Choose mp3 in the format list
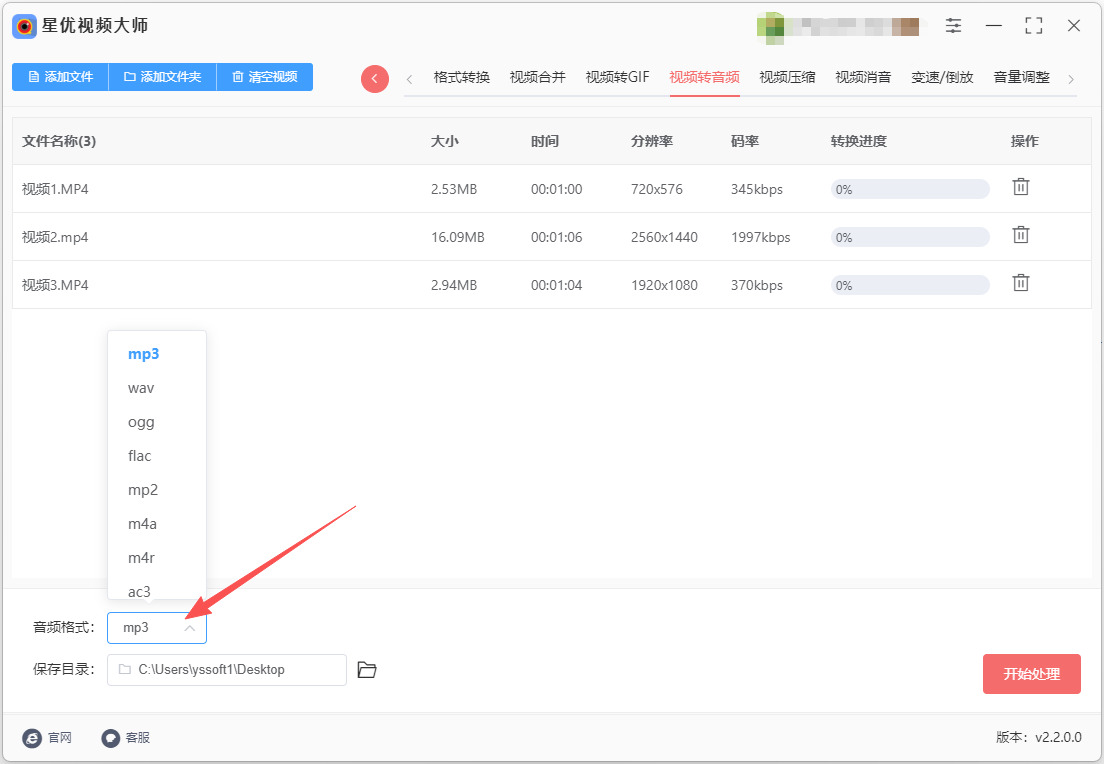Viewport: 1104px width, 764px height. pyautogui.click(x=157, y=353)
